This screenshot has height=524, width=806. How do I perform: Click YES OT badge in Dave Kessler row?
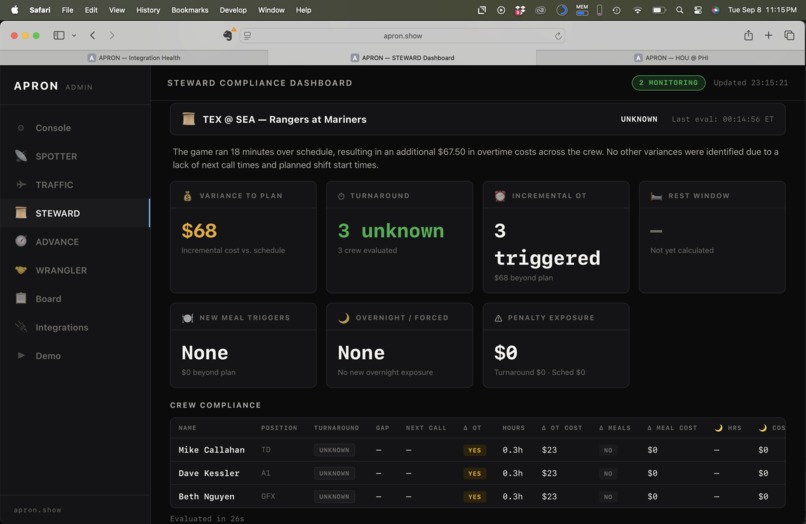coord(474,474)
